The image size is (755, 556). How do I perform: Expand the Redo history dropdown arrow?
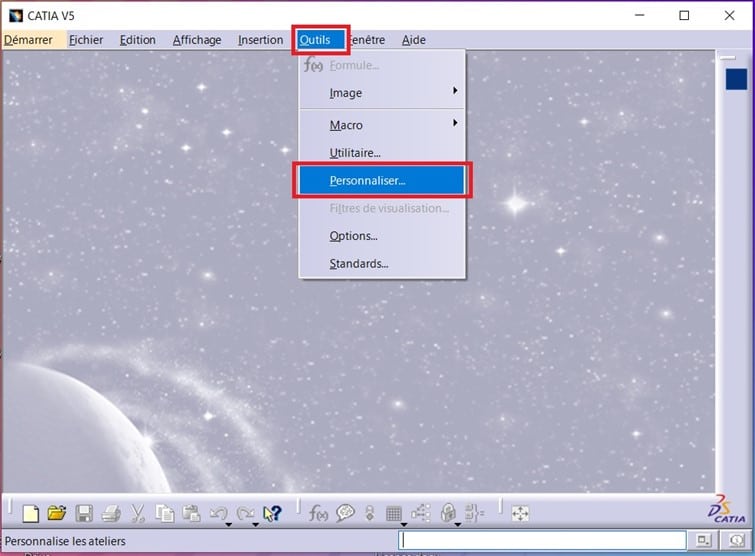point(256,524)
